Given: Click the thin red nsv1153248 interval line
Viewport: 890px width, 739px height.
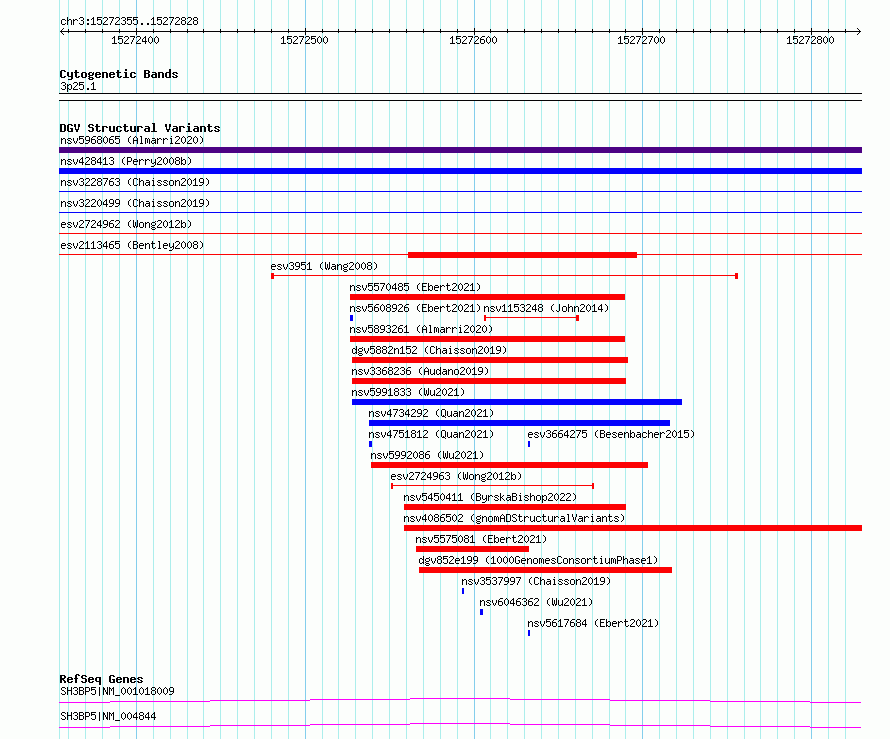Looking at the screenshot, I should 531,318.
